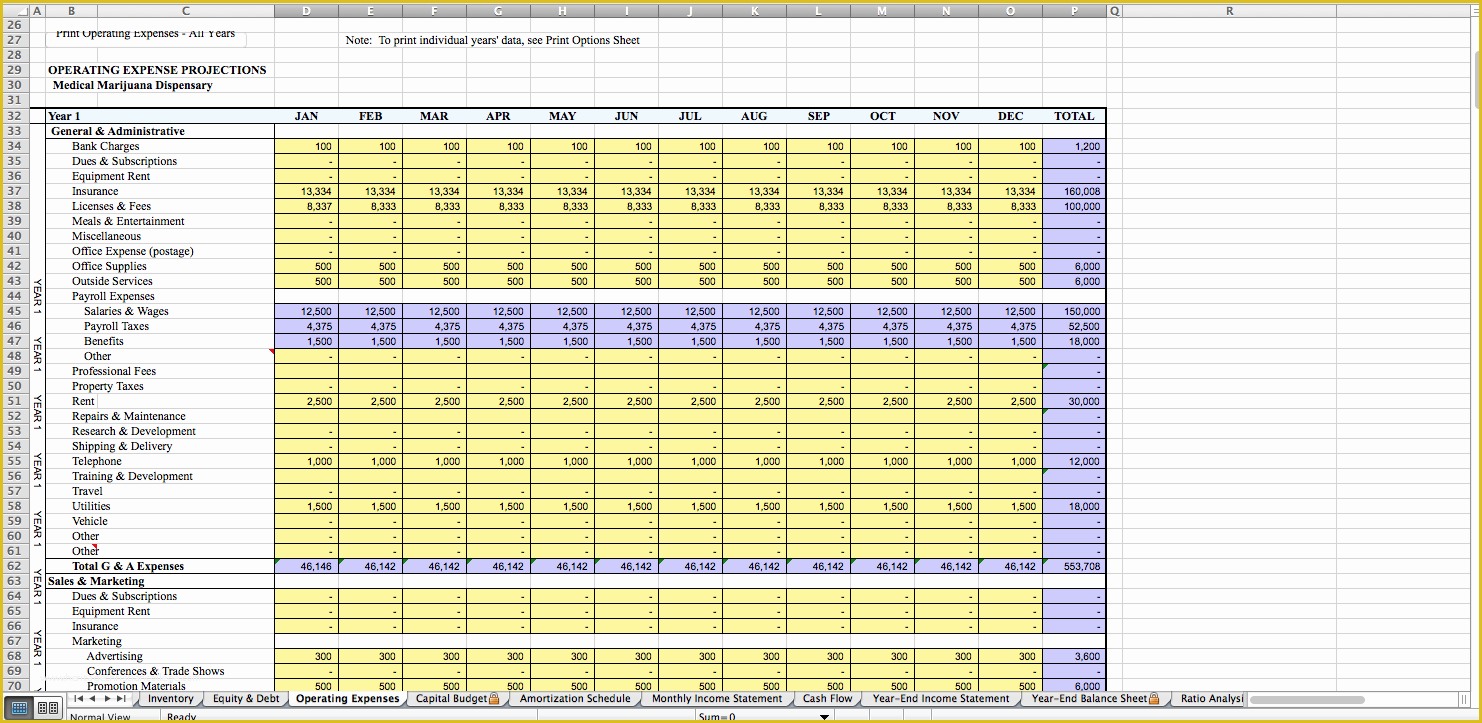Select column R header

[1229, 11]
